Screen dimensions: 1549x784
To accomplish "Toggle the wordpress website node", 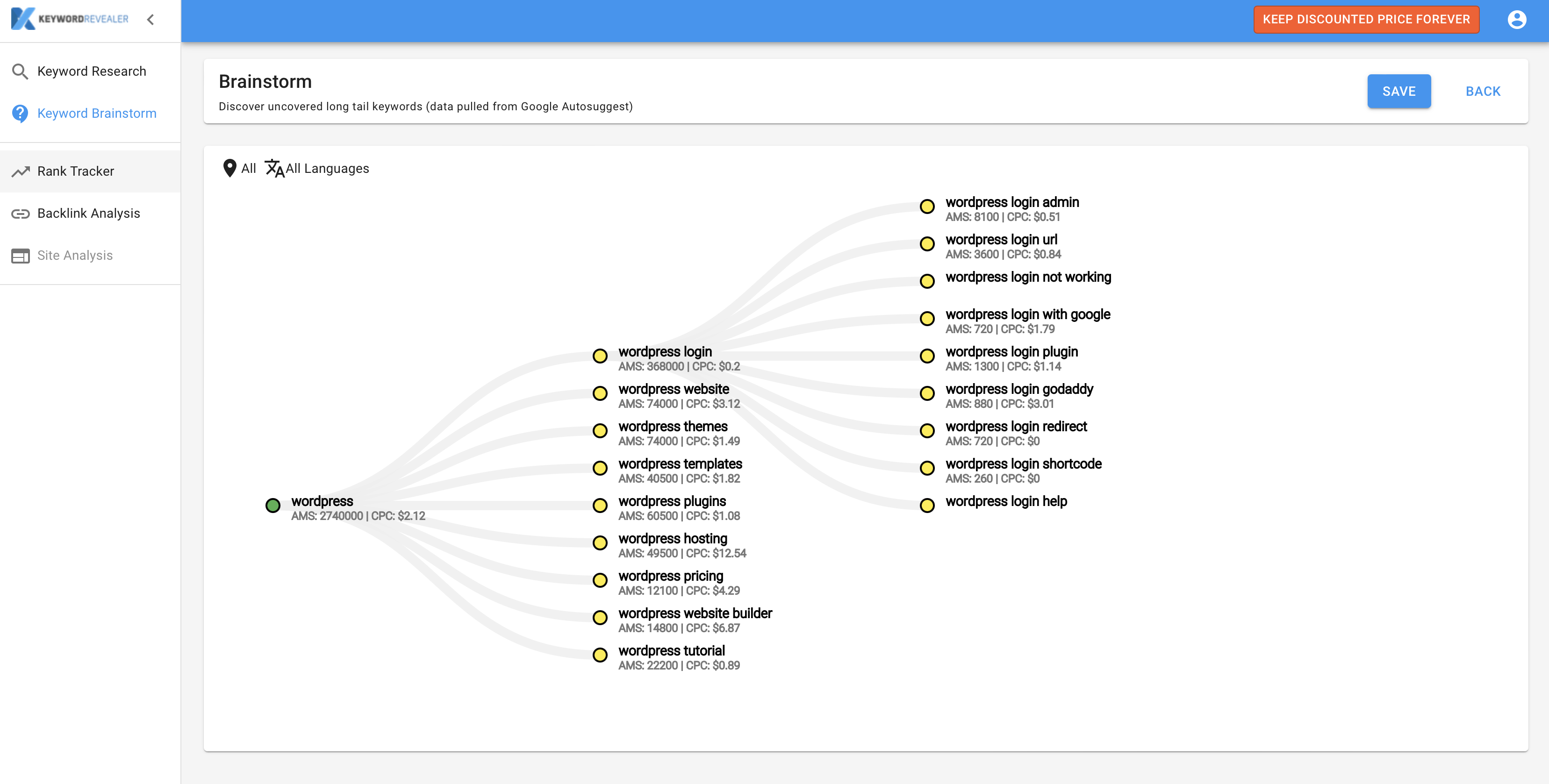I will tap(600, 392).
